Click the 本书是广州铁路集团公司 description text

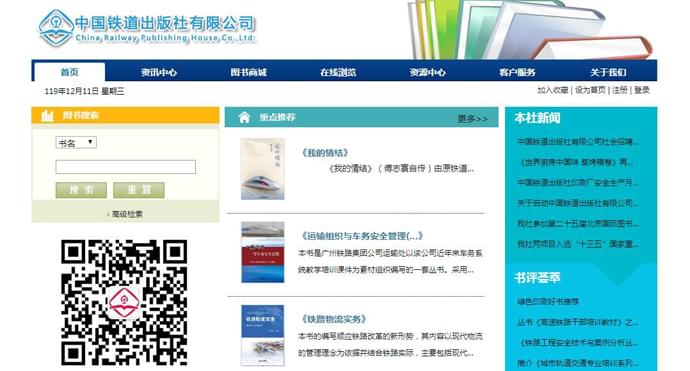[390, 261]
